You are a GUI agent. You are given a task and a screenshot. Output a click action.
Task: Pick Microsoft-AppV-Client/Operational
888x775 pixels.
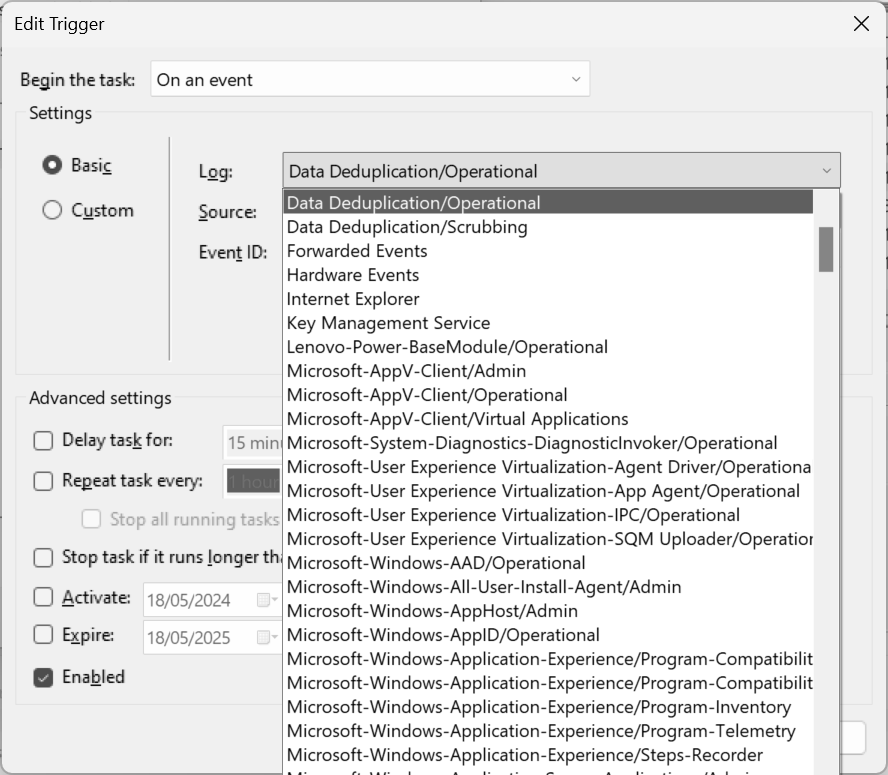click(x=548, y=394)
